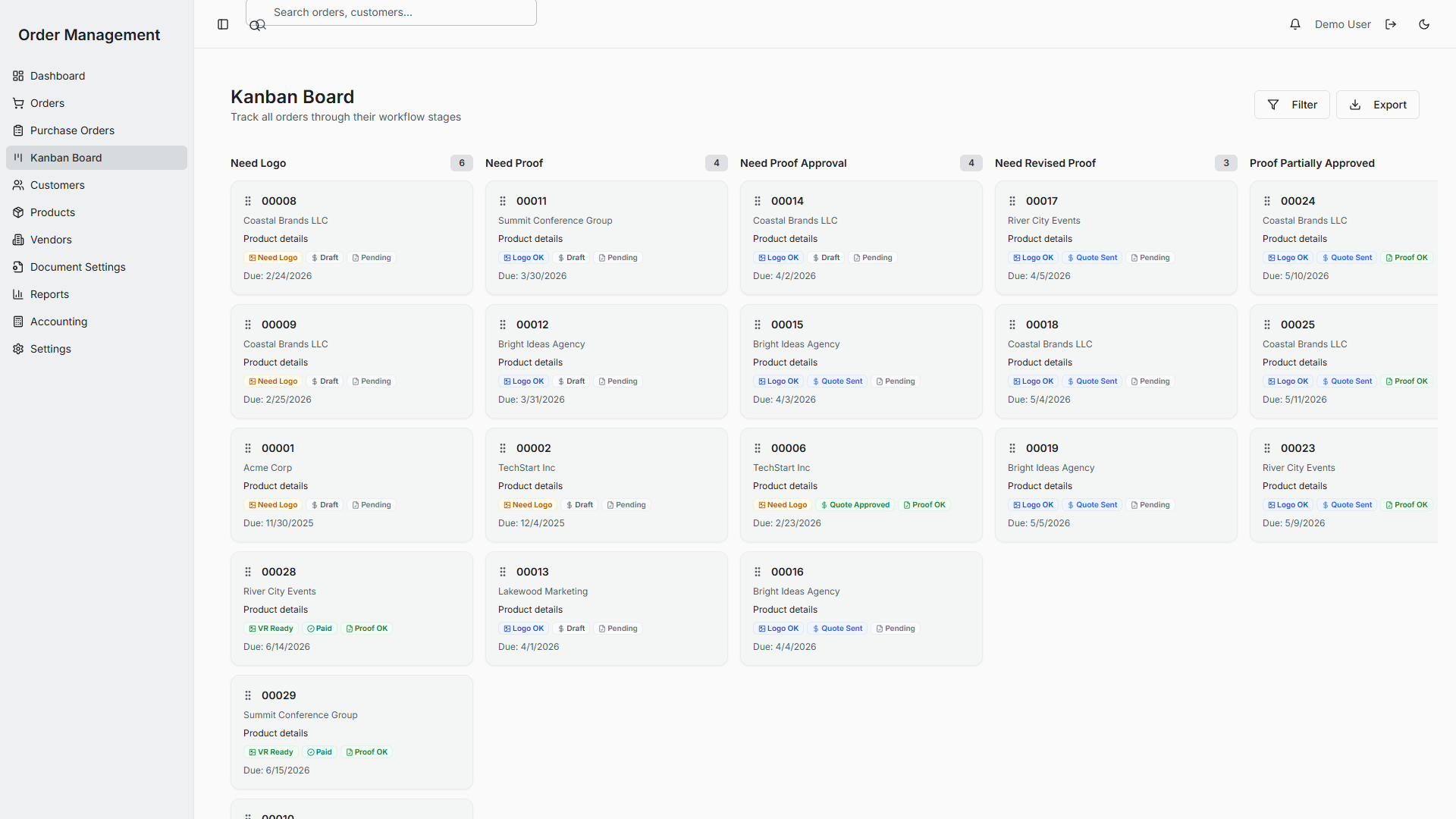Screen dimensions: 1456x819
Task: Click Need Proof Approval column header
Action: point(793,163)
